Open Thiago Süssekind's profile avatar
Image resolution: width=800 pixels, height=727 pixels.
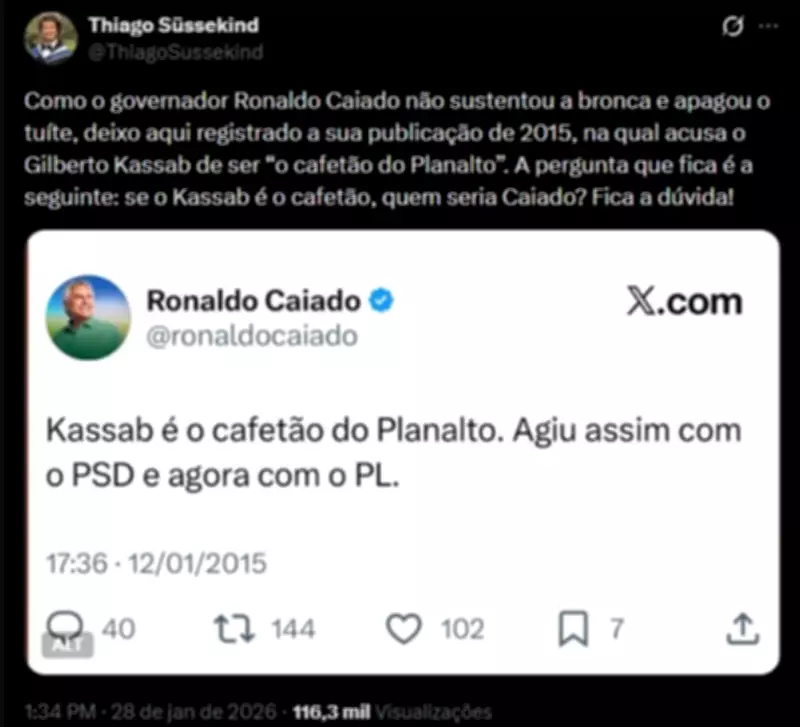coord(51,38)
